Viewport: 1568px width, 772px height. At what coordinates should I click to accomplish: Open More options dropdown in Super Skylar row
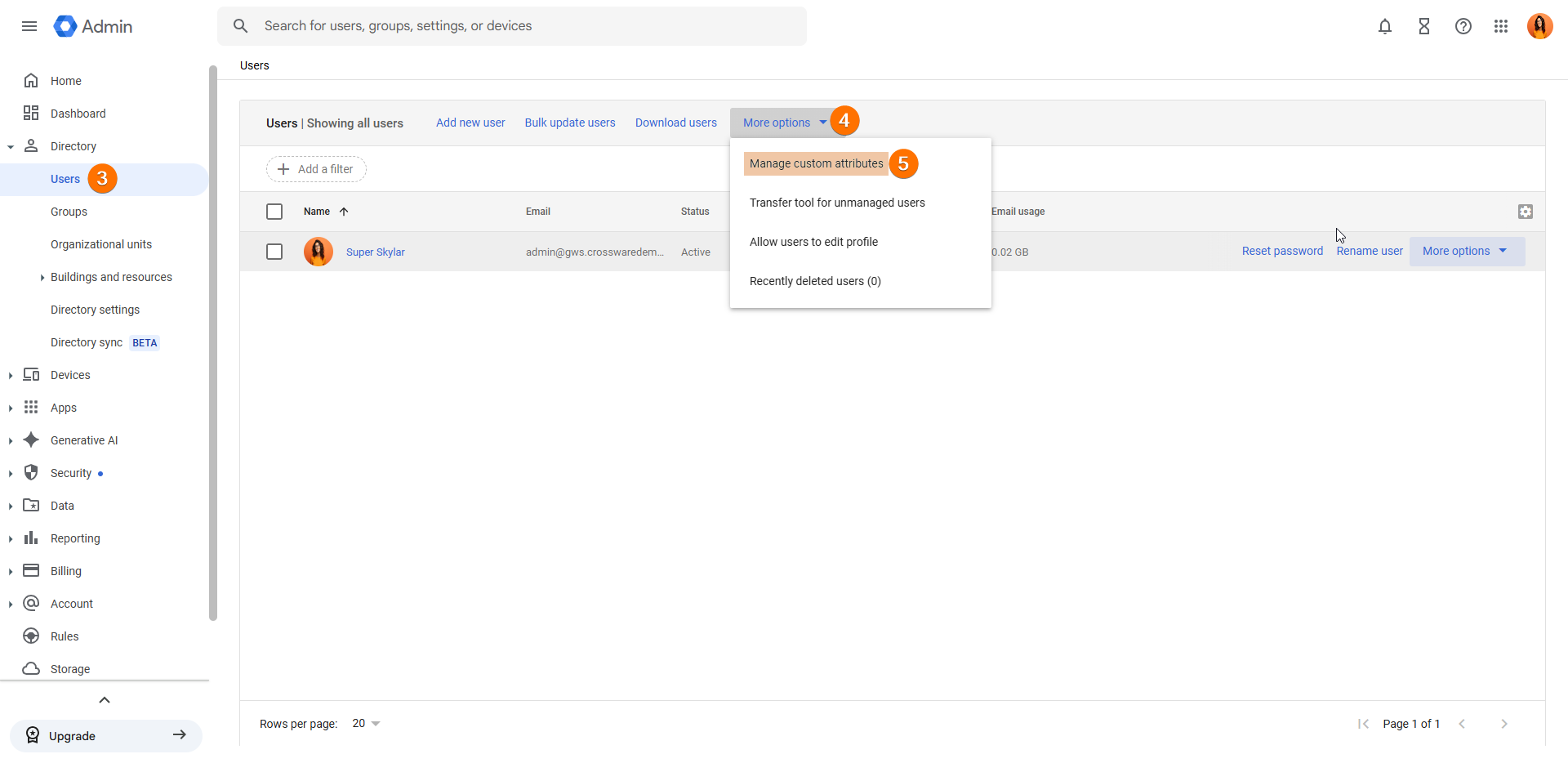[x=1466, y=252]
